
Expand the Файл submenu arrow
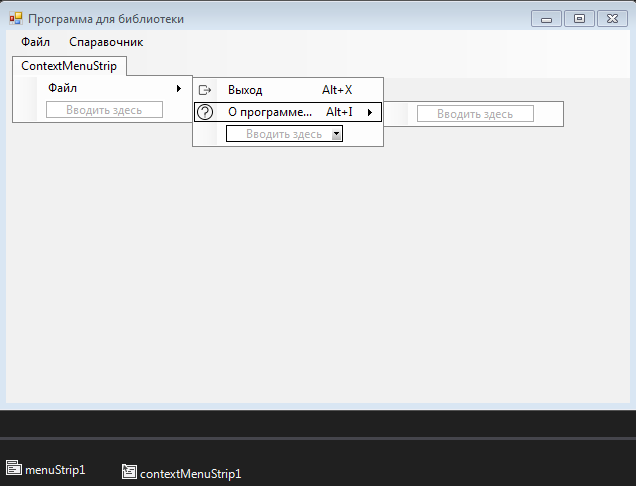[x=179, y=88]
